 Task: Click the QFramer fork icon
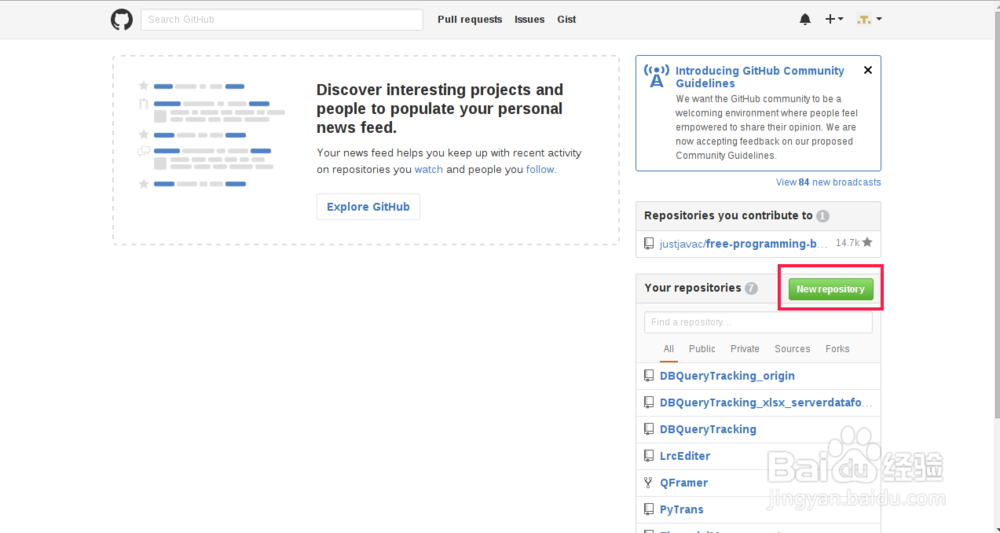tap(649, 482)
